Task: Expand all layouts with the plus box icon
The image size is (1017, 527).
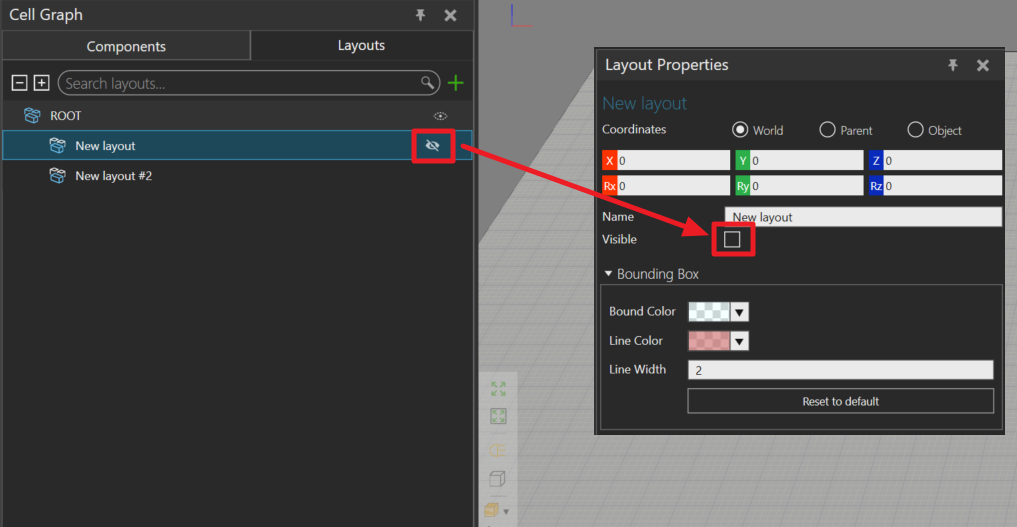Action: tap(41, 83)
